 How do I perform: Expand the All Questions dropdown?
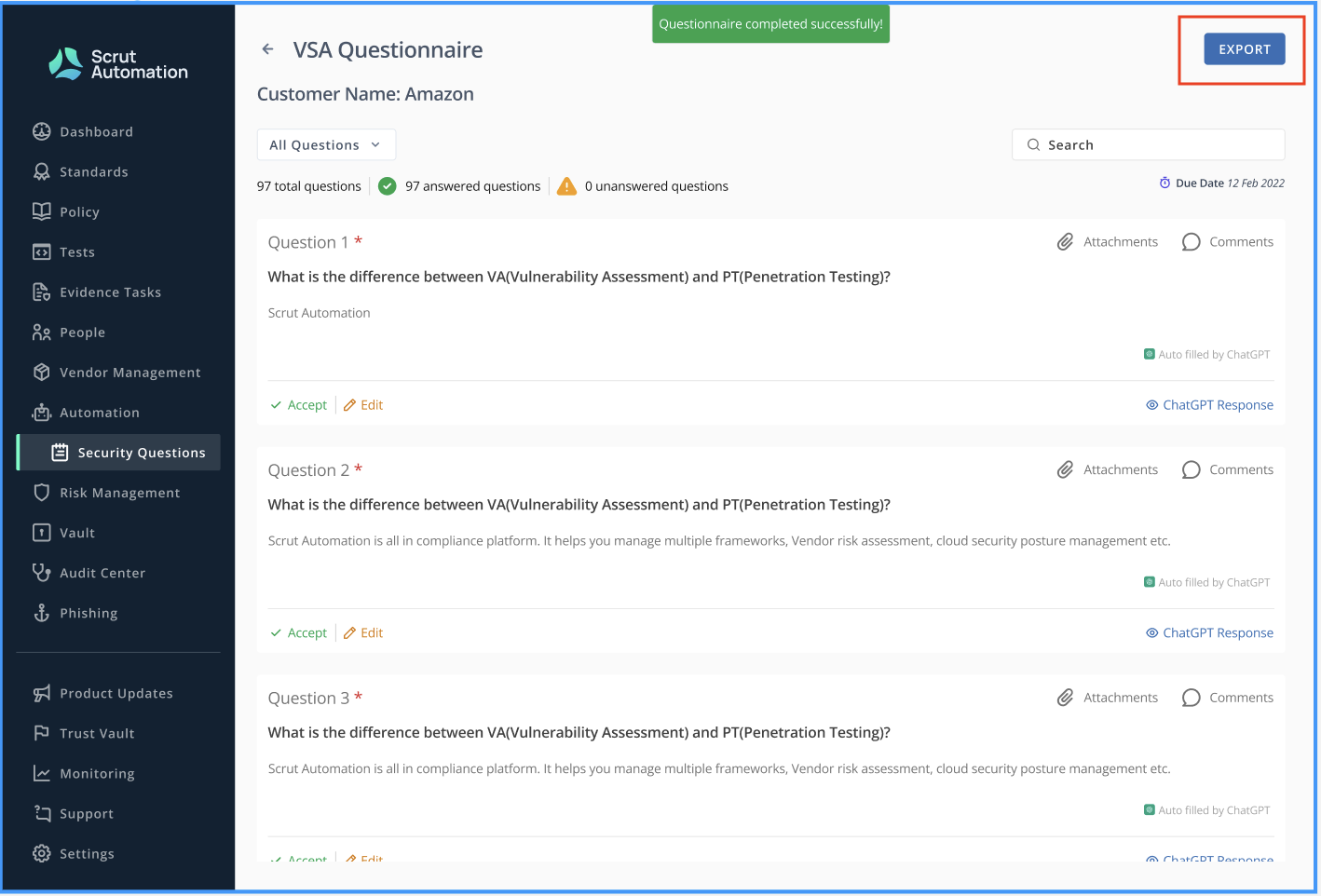(x=326, y=145)
